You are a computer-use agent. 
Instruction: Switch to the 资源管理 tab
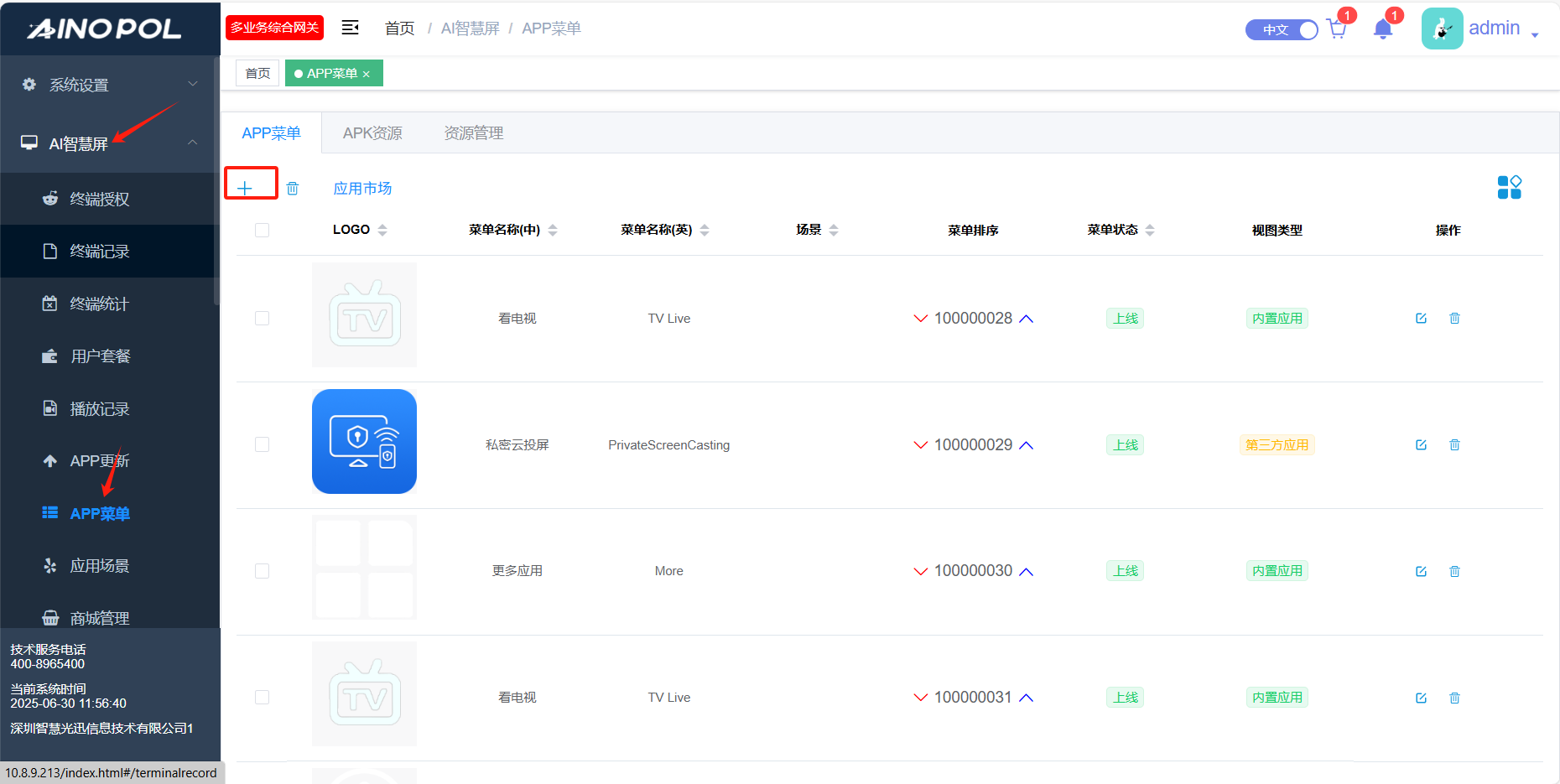pos(473,133)
